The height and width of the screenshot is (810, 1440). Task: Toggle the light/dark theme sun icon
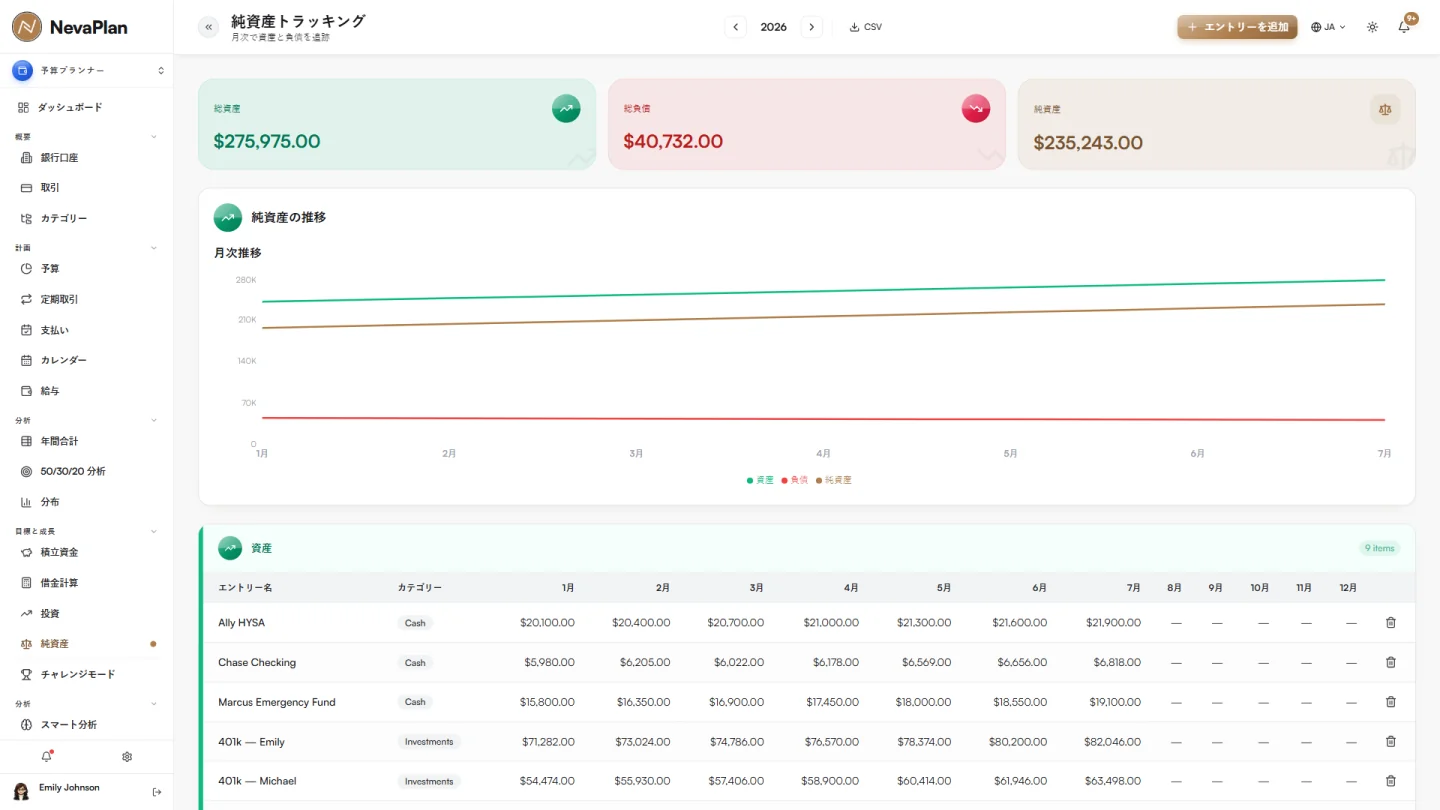pos(1372,27)
